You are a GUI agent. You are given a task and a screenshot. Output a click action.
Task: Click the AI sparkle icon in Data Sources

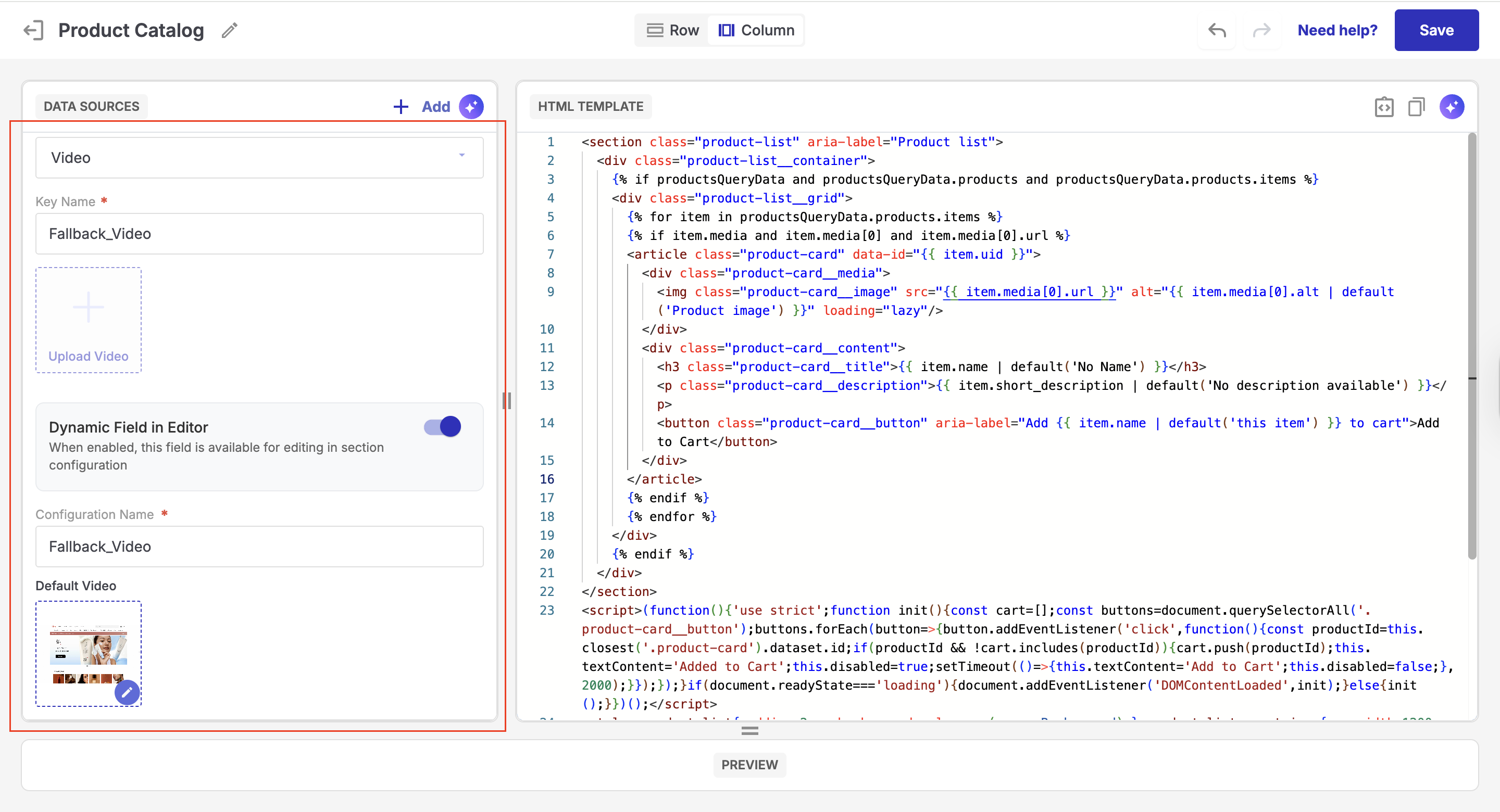(471, 107)
